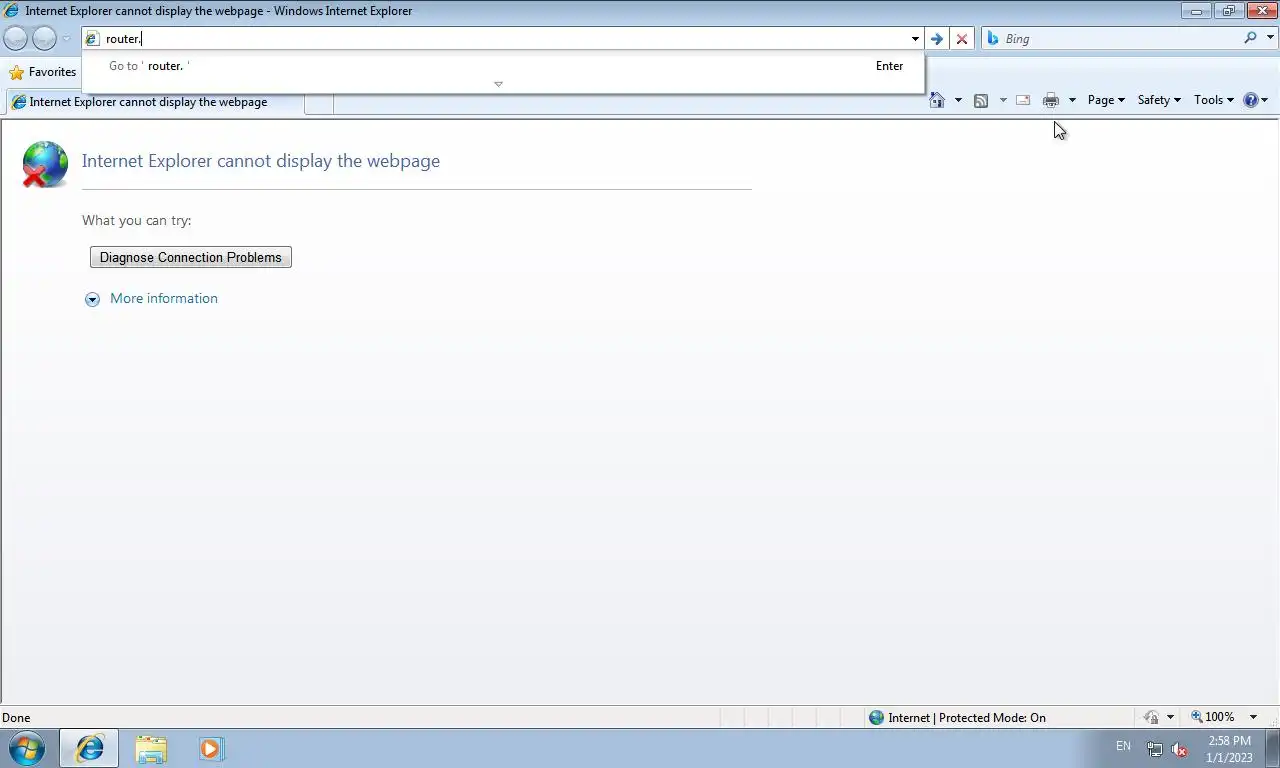Screen dimensions: 1280x768
Task: Select the 'cannot display the webpage' tab
Action: click(x=155, y=102)
